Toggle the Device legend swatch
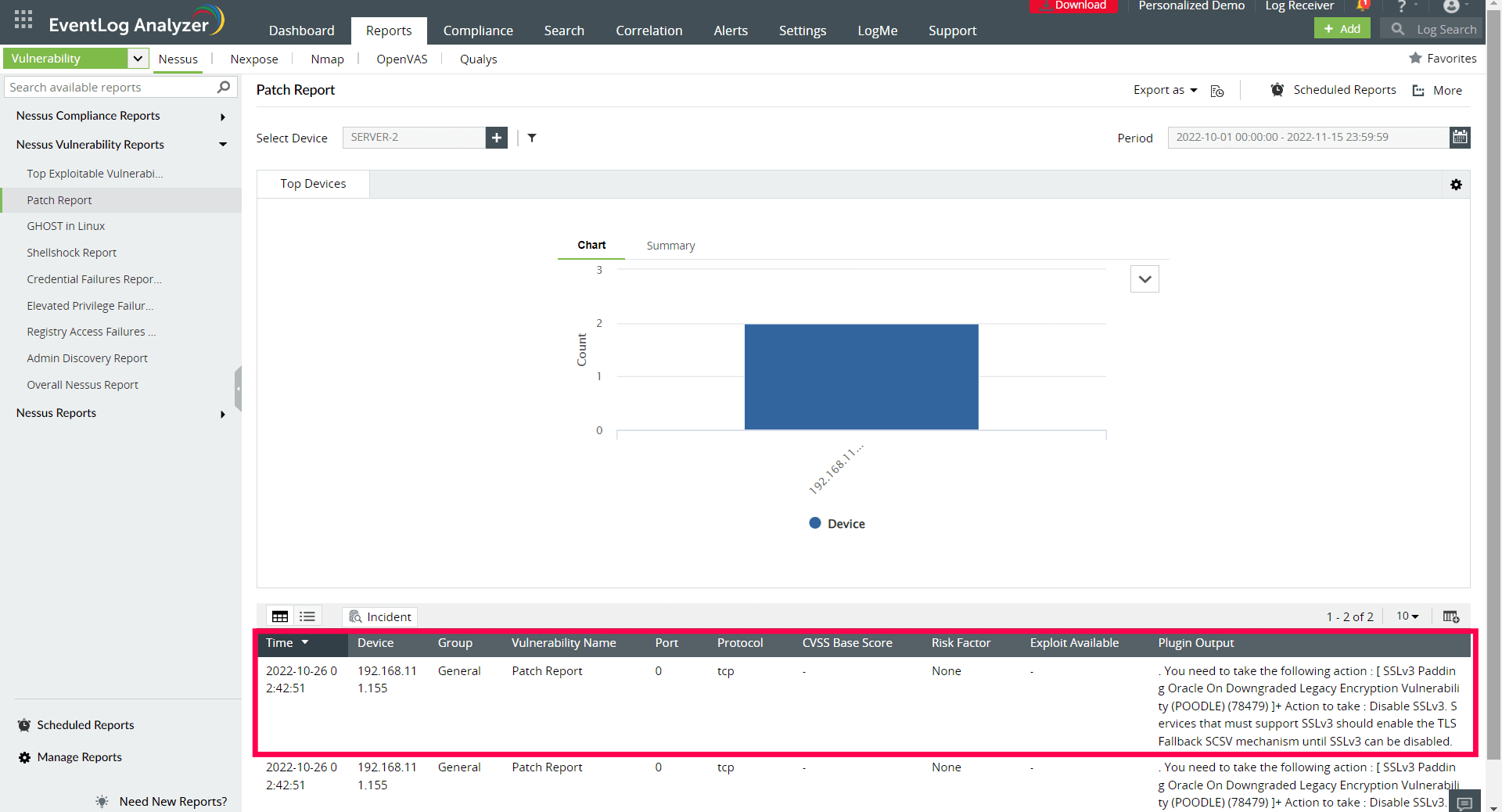 point(815,523)
